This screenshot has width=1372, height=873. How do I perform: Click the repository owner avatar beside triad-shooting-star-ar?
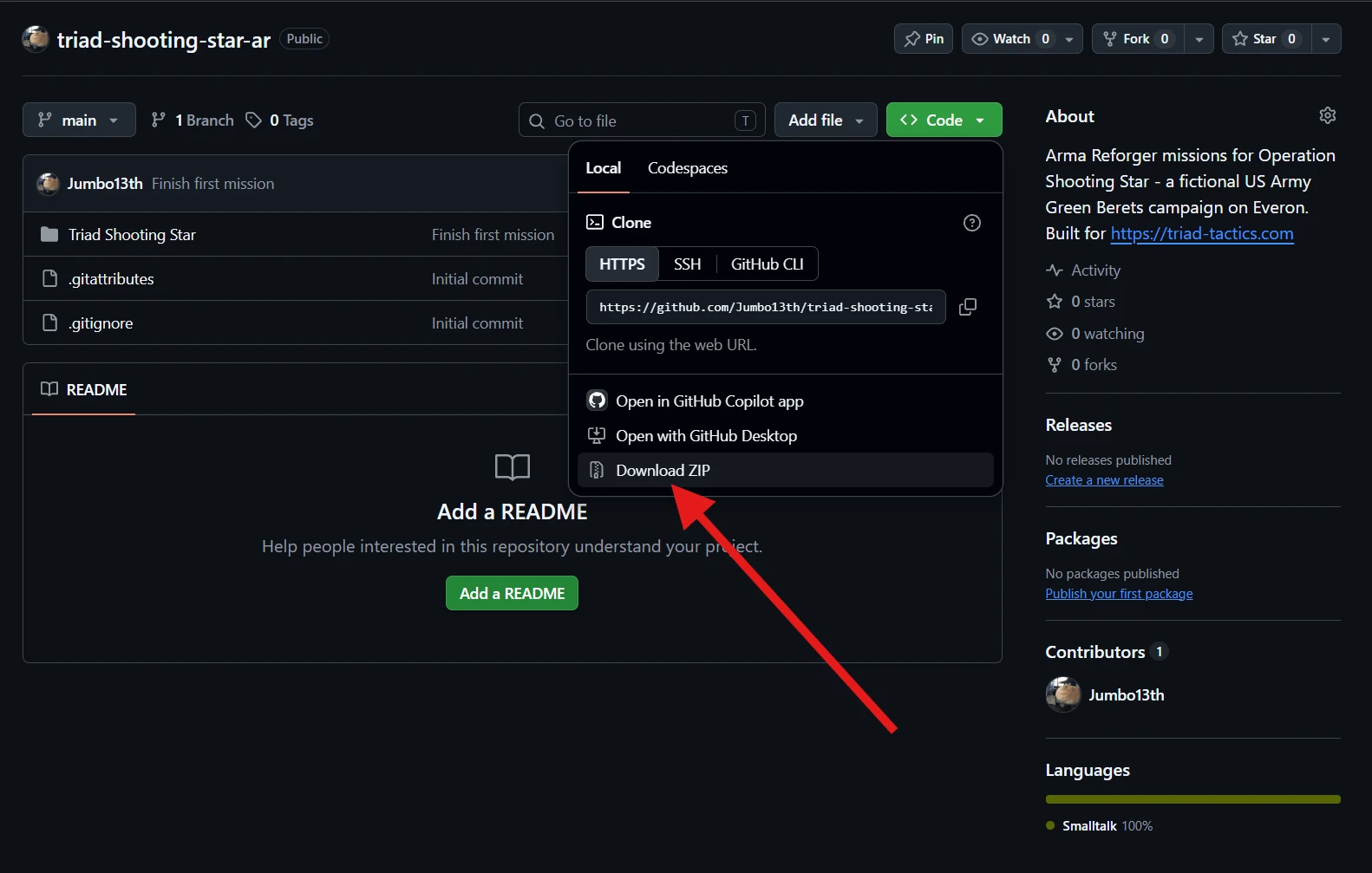(x=36, y=39)
